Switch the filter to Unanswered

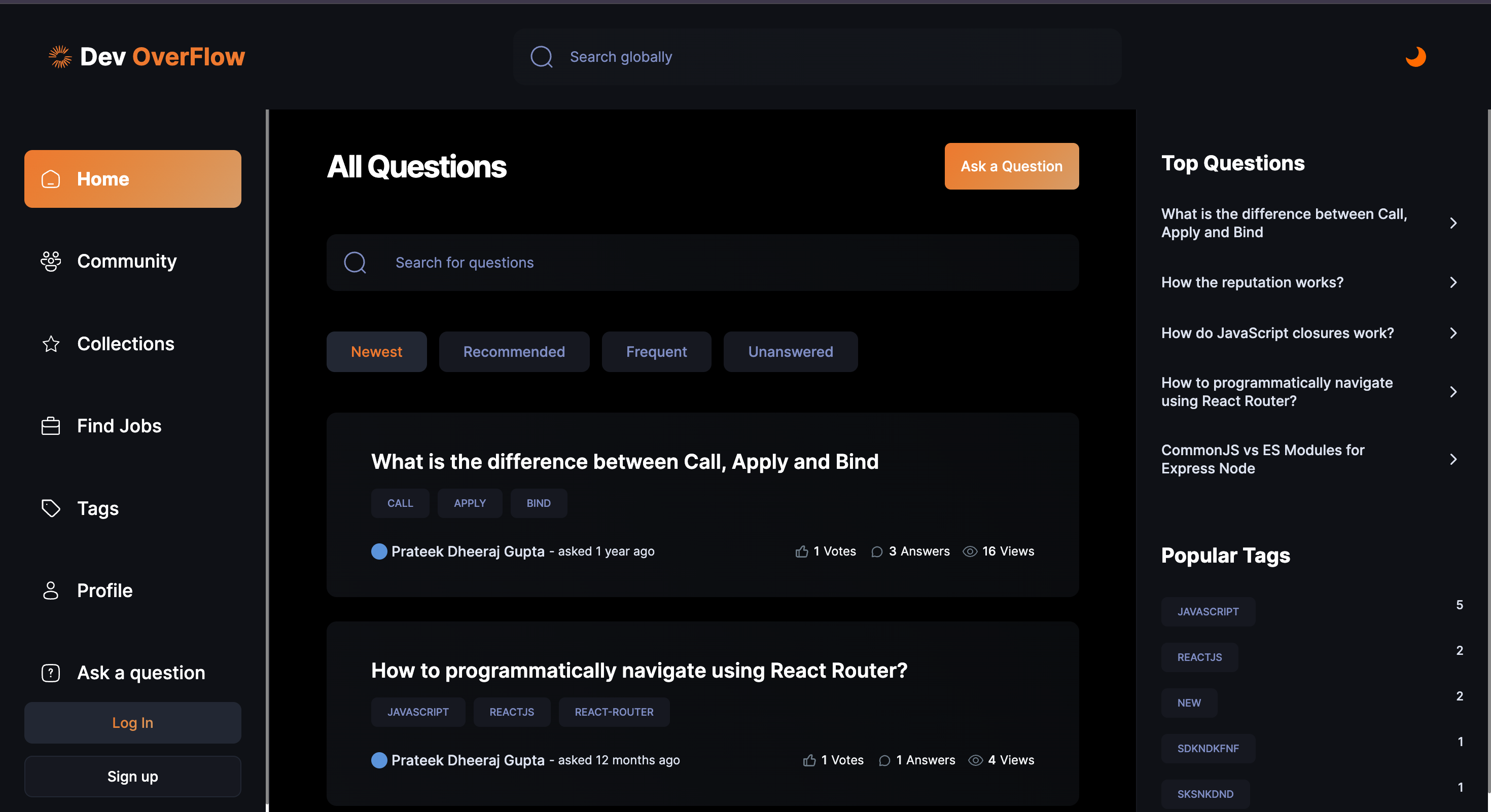click(x=790, y=352)
